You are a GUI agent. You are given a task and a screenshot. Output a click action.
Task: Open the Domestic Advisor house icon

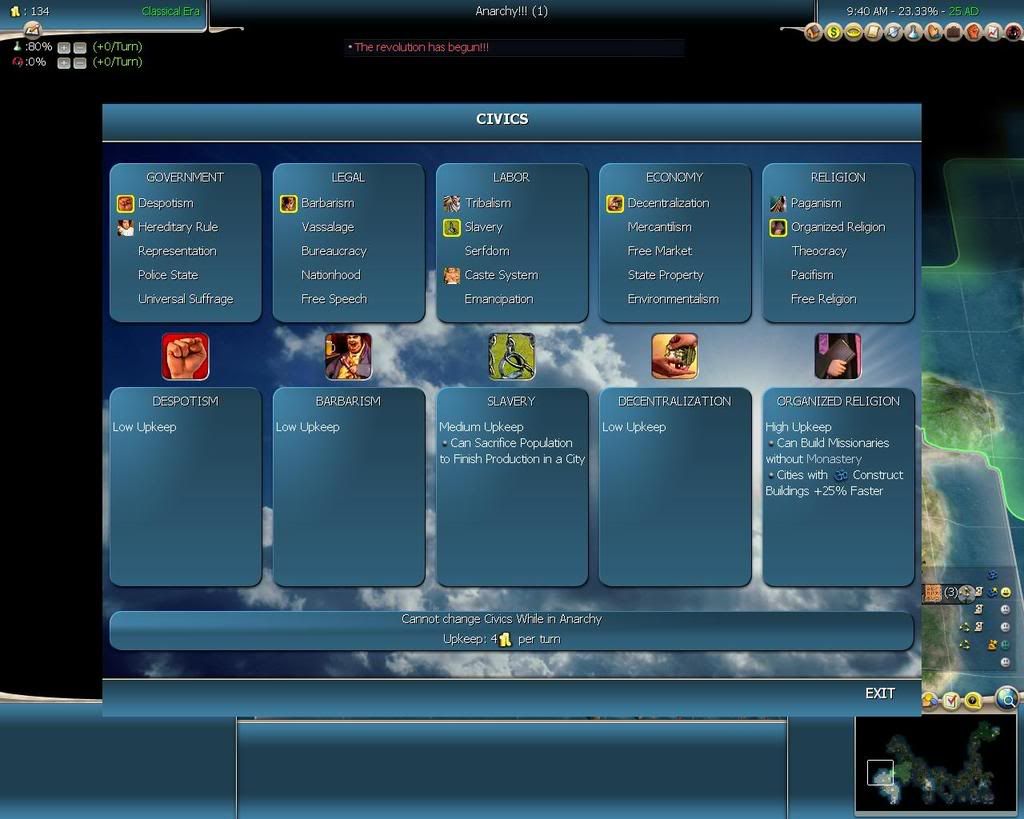[x=813, y=32]
